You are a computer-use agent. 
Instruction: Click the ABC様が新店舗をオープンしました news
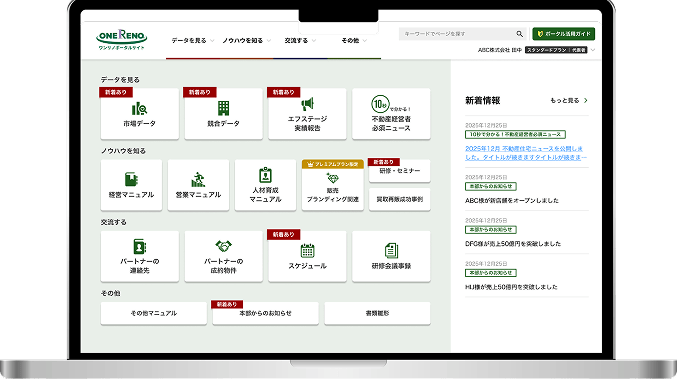(x=512, y=201)
